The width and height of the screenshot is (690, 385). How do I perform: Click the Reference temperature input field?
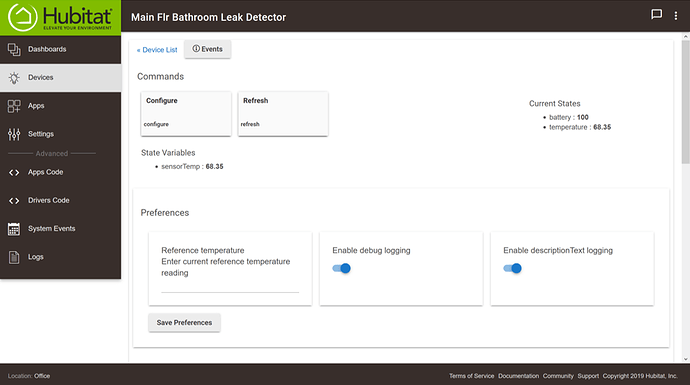230,286
